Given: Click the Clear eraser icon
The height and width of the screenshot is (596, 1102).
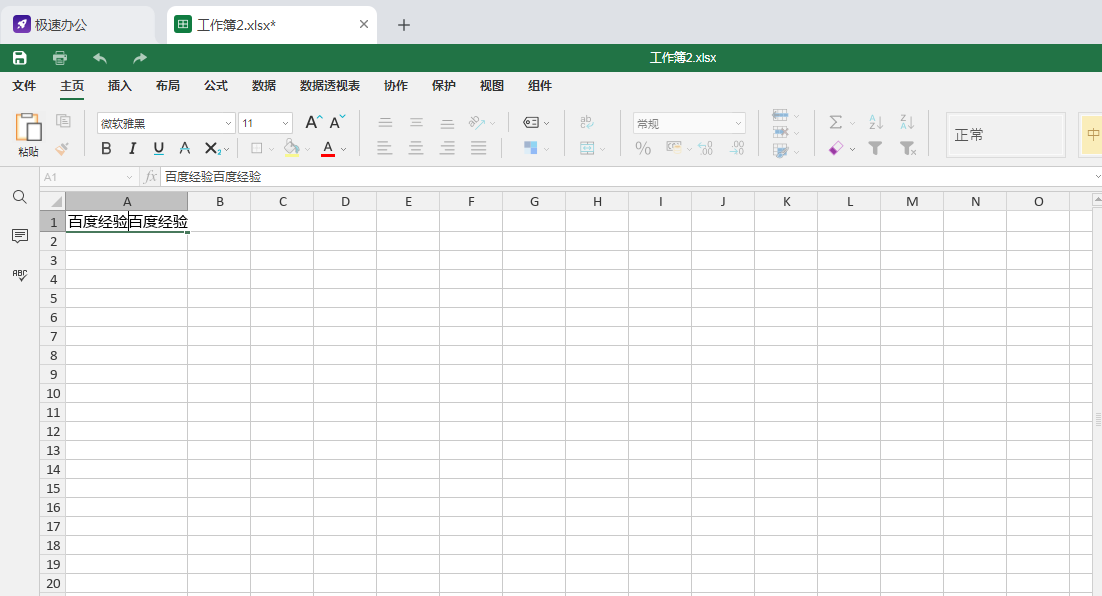Looking at the screenshot, I should pos(836,148).
